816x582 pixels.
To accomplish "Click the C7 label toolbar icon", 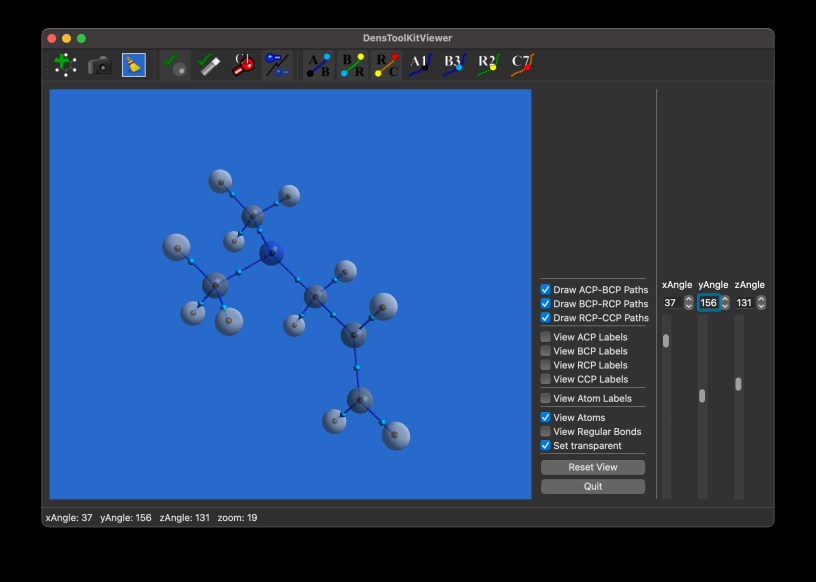I will (522, 66).
